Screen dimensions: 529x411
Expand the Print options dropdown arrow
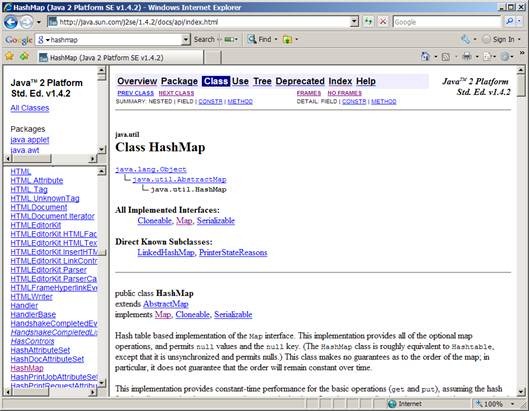pyautogui.click(x=477, y=57)
